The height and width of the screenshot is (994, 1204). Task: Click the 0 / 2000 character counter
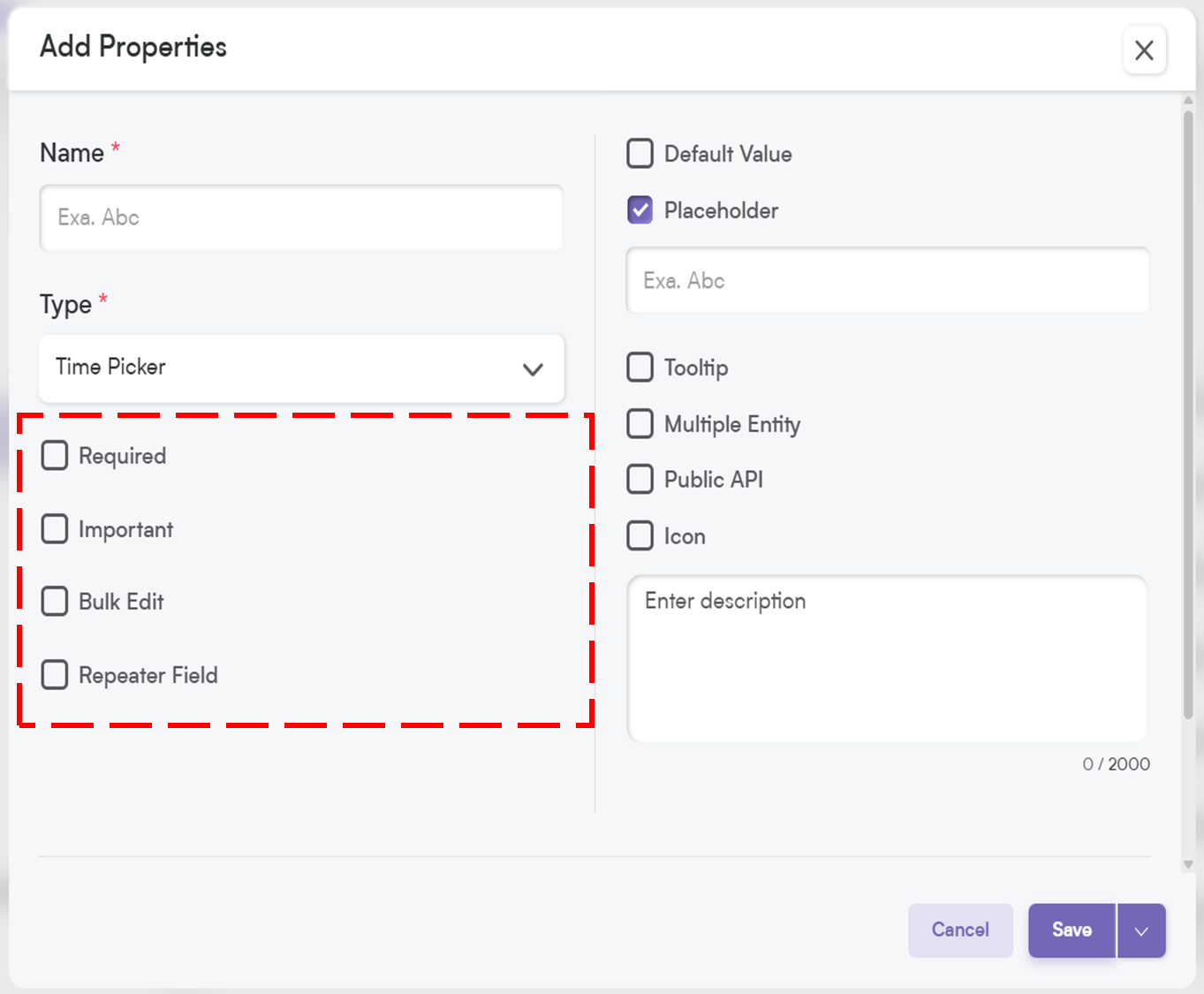pyautogui.click(x=1117, y=764)
